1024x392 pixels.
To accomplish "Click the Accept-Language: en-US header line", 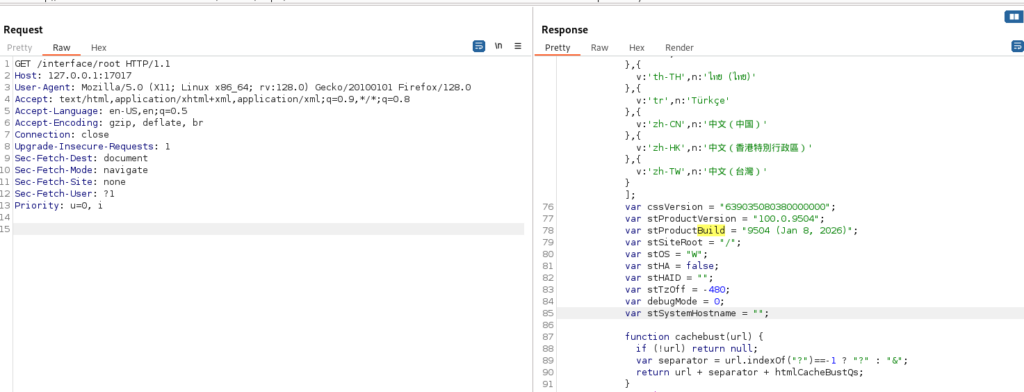I will point(101,111).
